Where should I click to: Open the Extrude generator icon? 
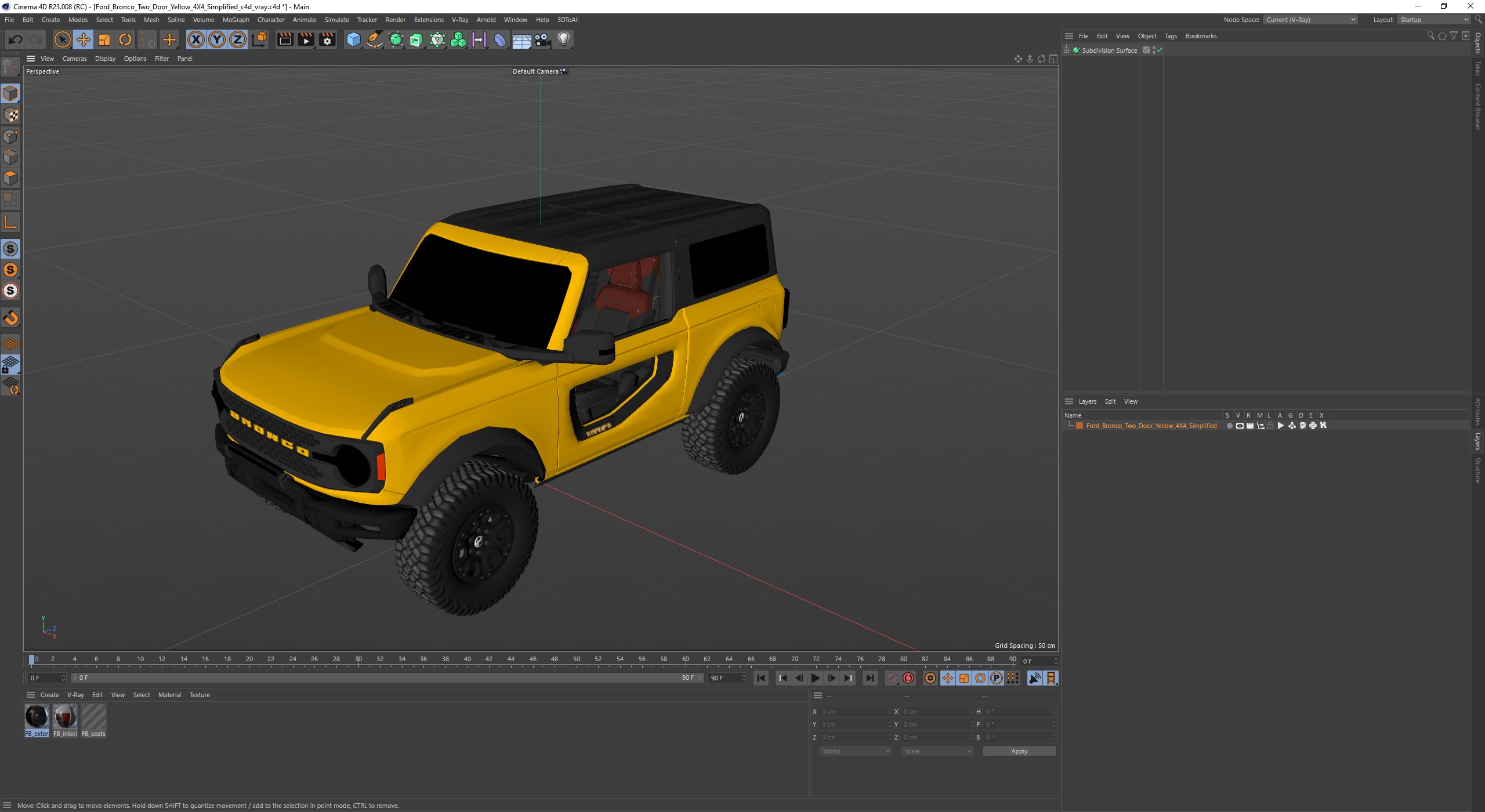click(416, 39)
